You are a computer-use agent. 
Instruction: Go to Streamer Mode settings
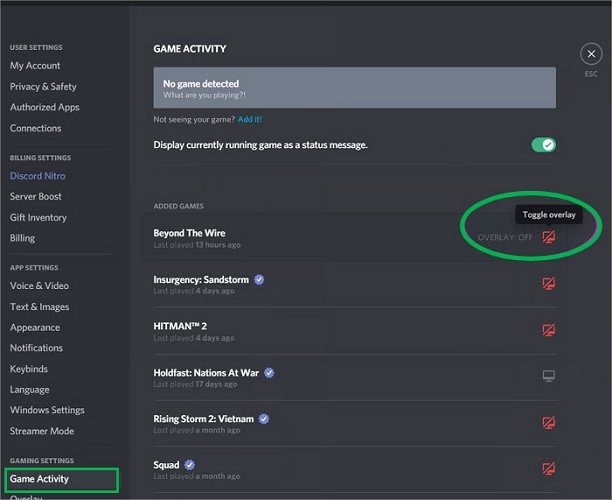[x=42, y=431]
